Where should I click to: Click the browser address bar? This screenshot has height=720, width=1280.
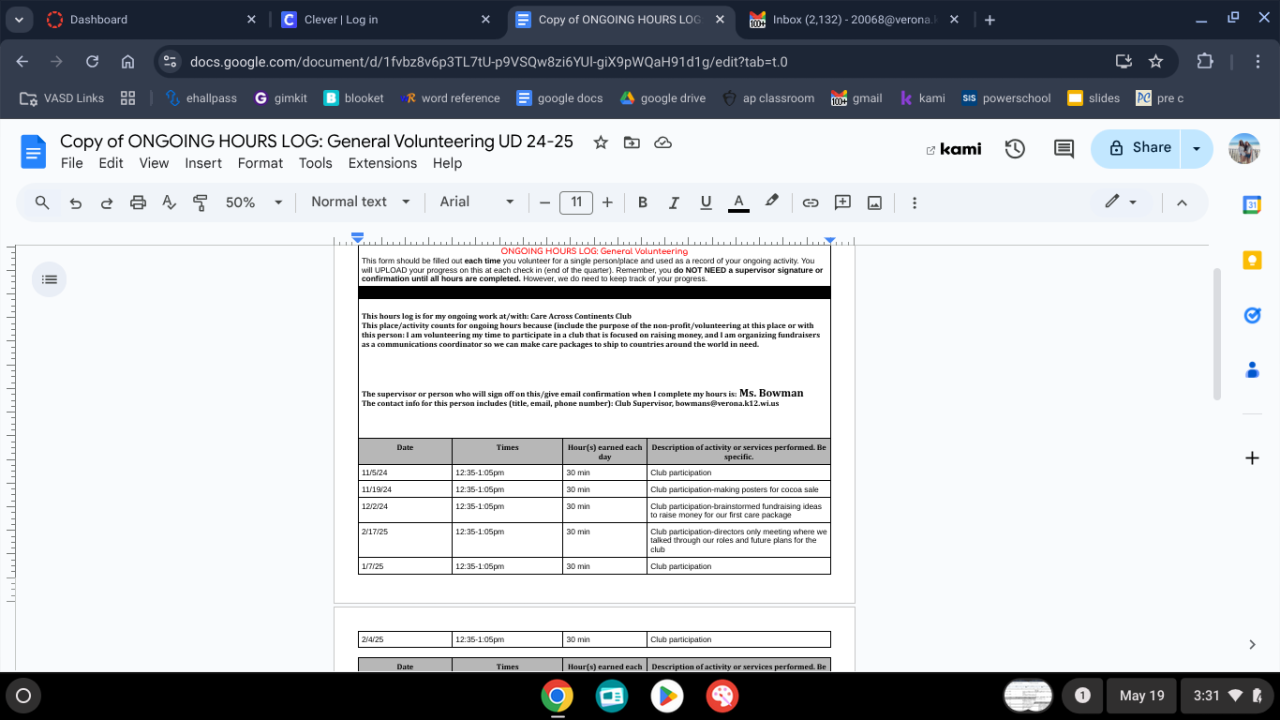coord(640,61)
